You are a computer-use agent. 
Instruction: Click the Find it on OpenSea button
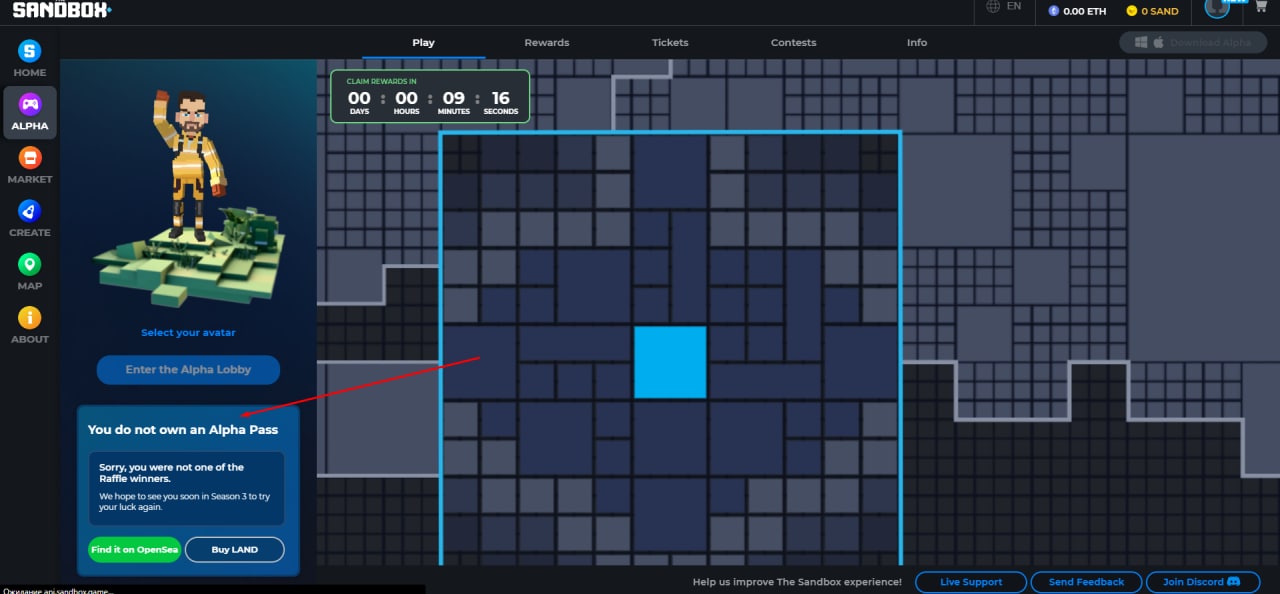[x=134, y=550]
